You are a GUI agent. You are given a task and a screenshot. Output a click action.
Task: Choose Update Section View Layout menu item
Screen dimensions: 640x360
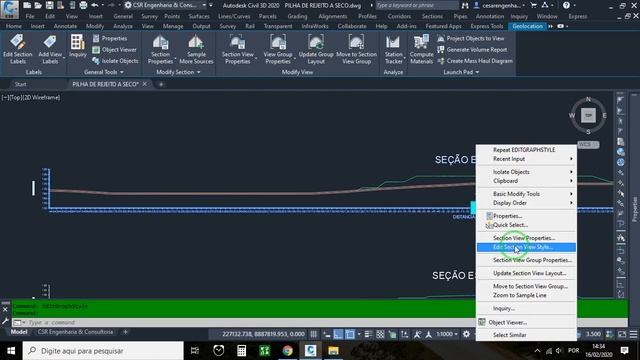point(526,273)
